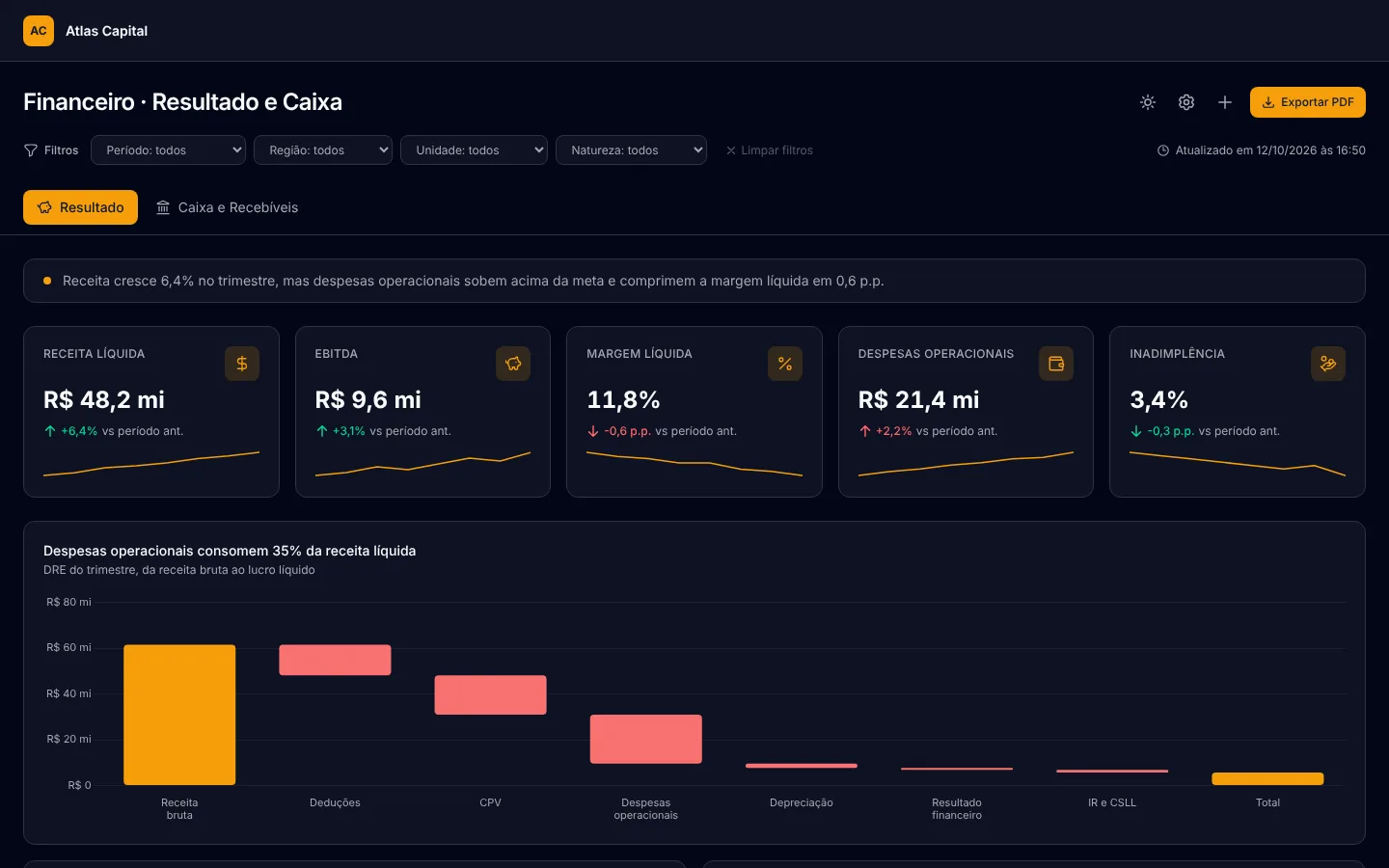This screenshot has height=868, width=1389.
Task: Click the R$ 9,6 mi value
Action: coord(368,399)
